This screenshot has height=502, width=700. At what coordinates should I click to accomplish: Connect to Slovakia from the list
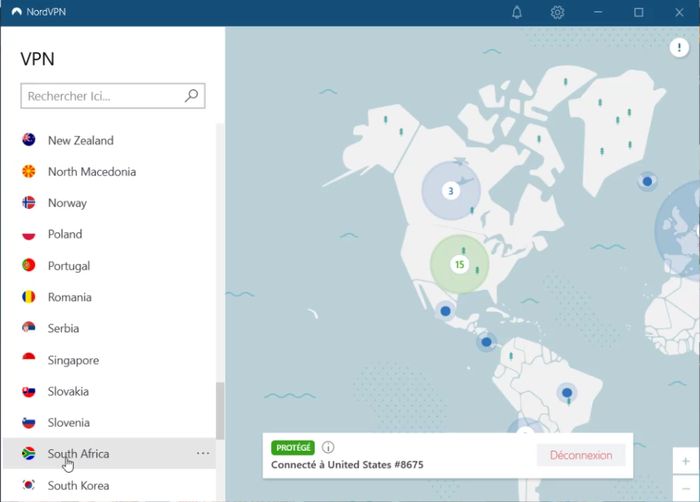pyautogui.click(x=109, y=391)
